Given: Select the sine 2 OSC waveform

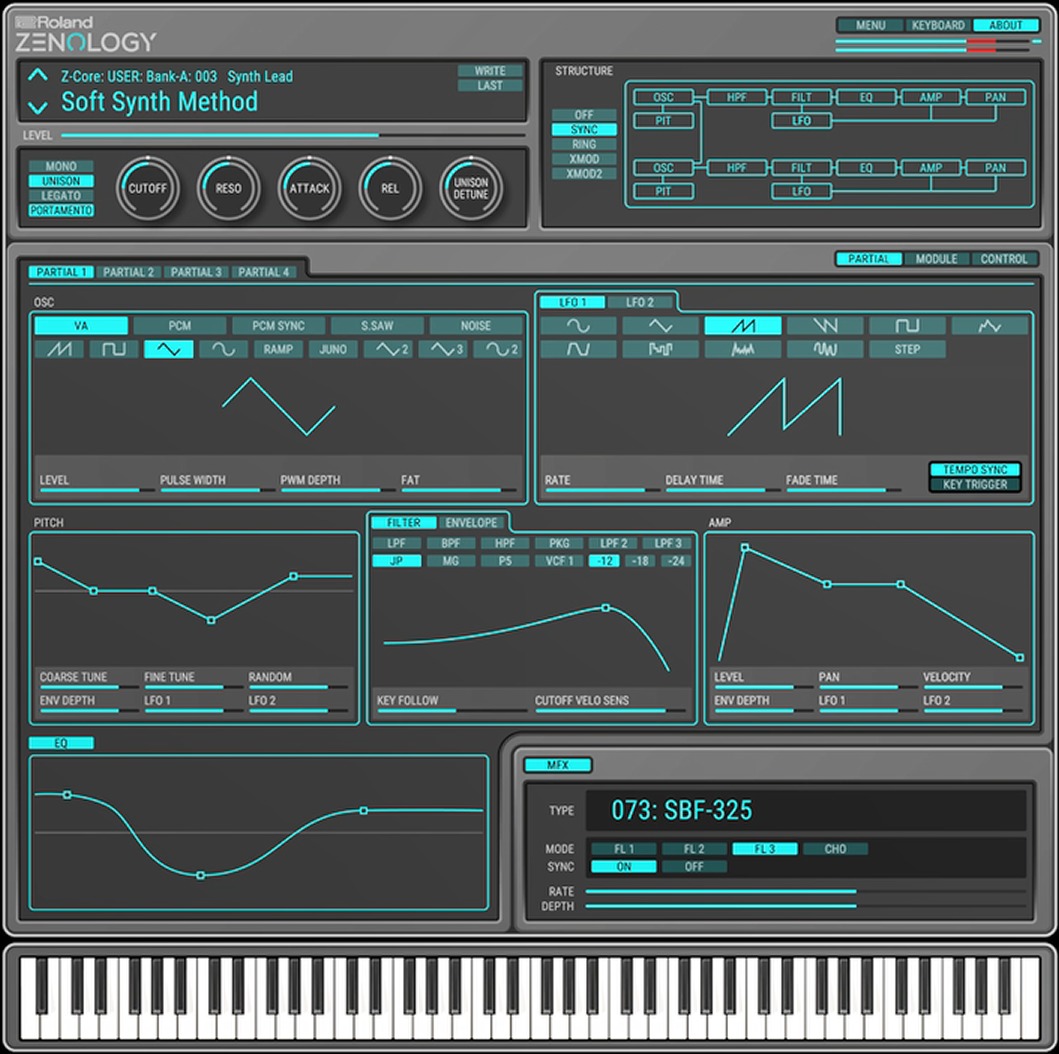Looking at the screenshot, I should (498, 349).
